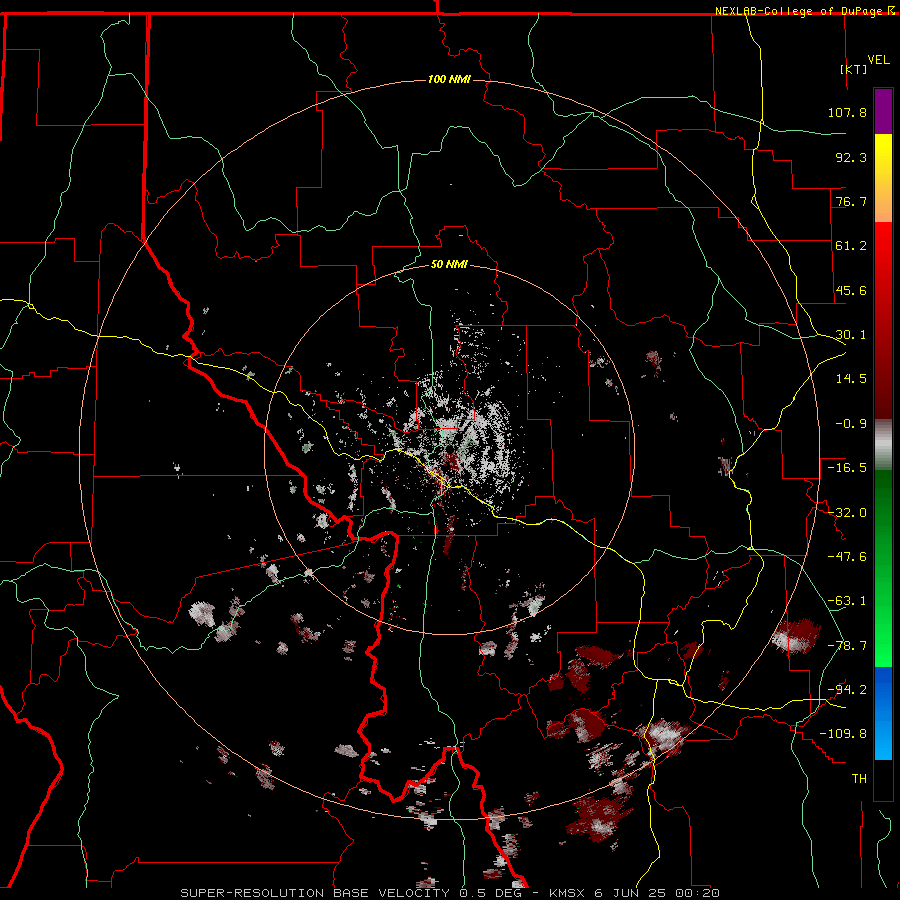This screenshot has height=900, width=900.
Task: Click the 14.5 velocity scale value
Action: 851,379
